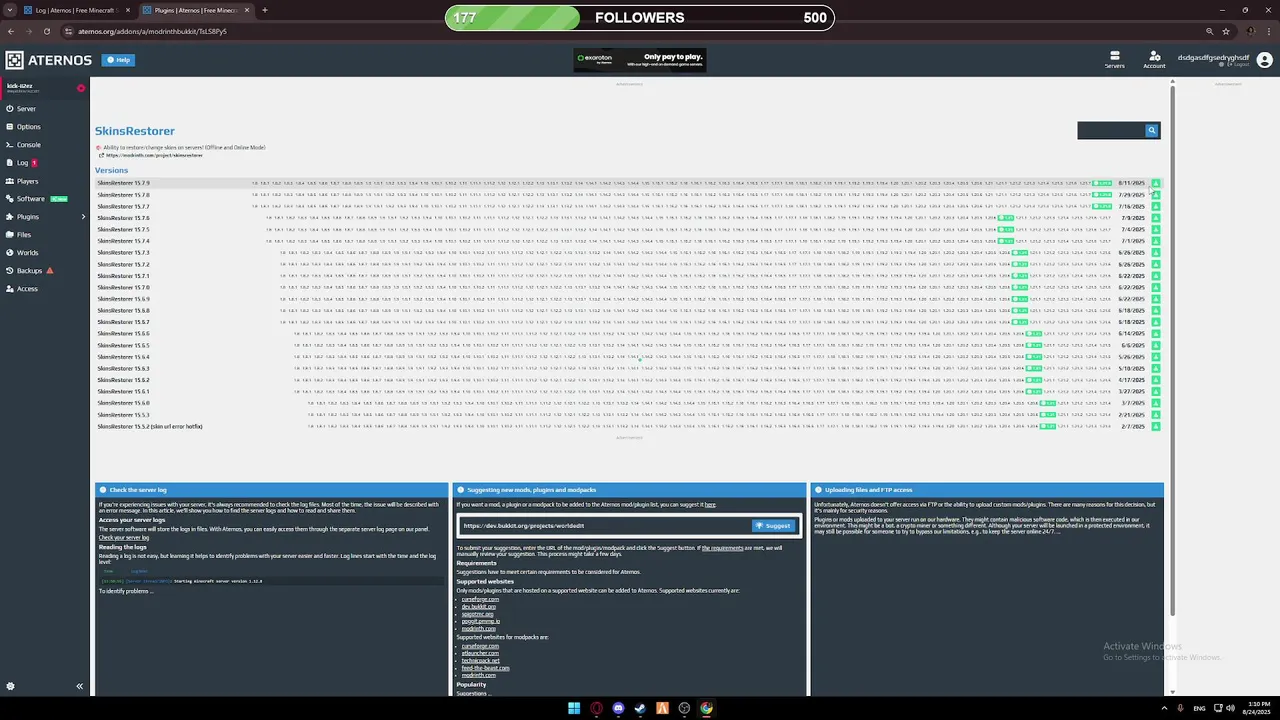The height and width of the screenshot is (720, 1280).
Task: Collapse the sidebar with double chevron
Action: click(79, 686)
